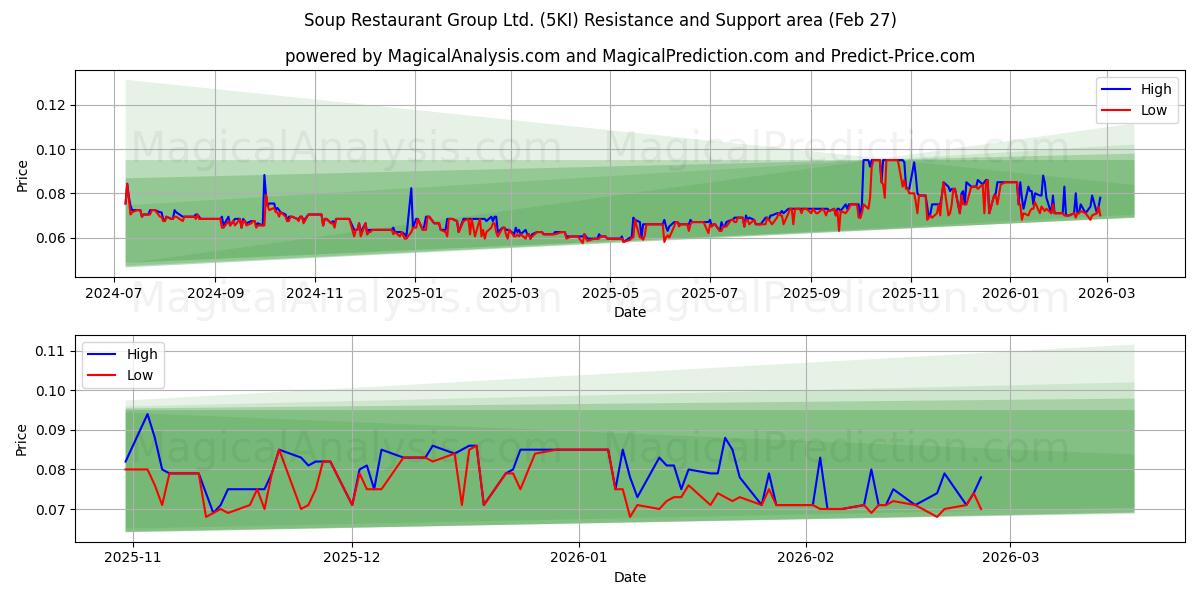Screen dimensions: 1200x600
Task: Click the early-November 0.094 peak on the lower chart's blue line
Action: pos(147,414)
